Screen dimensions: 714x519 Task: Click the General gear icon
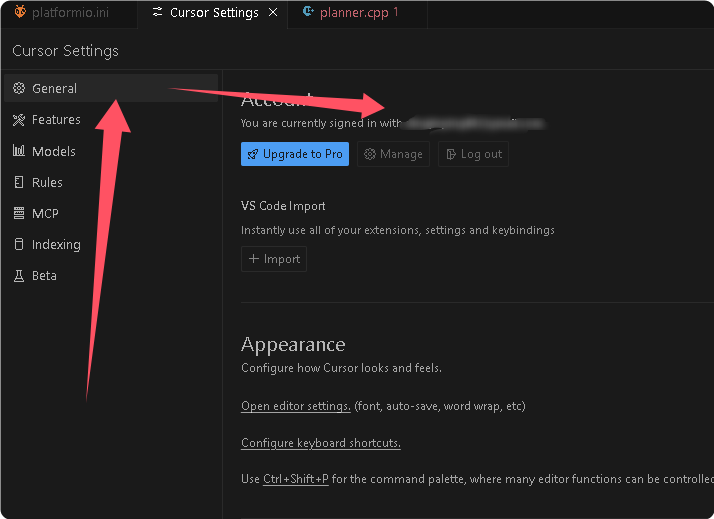click(19, 88)
